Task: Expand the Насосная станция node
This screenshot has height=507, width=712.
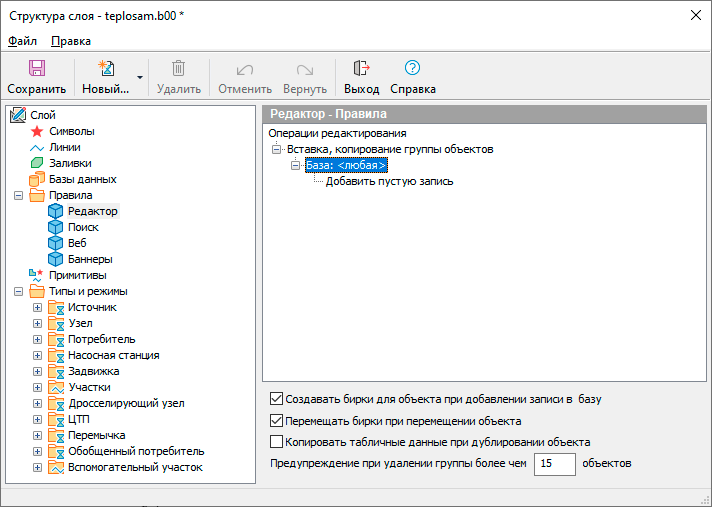Action: 38,355
